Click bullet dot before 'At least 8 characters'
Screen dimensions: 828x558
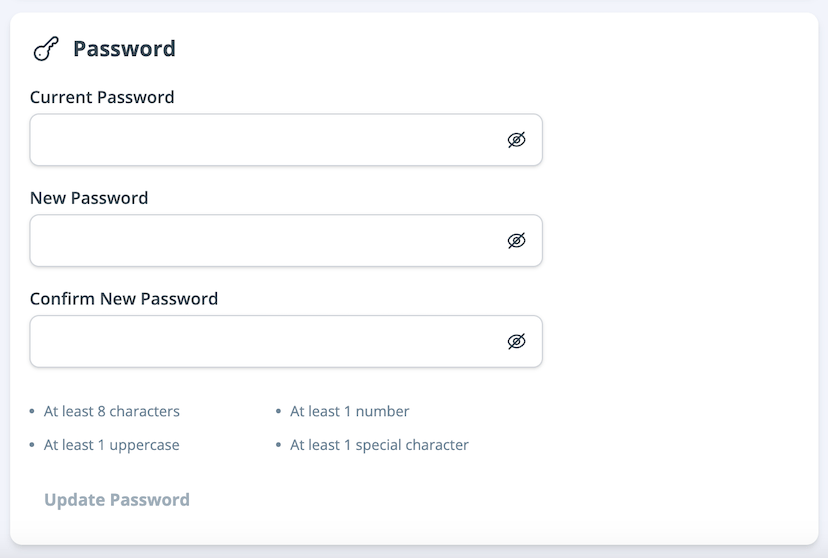32,411
